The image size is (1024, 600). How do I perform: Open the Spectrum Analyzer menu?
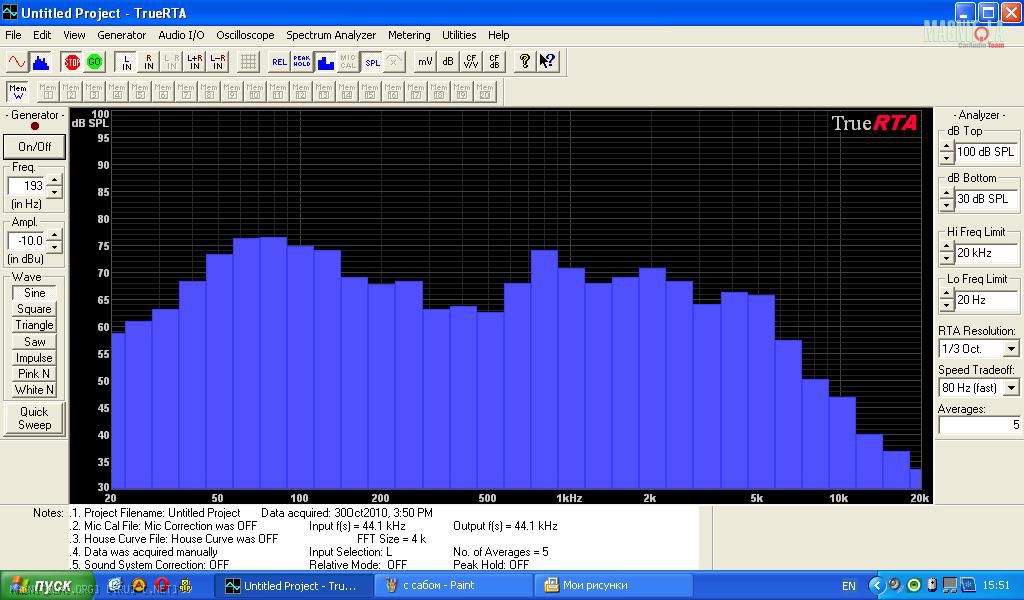coord(331,35)
